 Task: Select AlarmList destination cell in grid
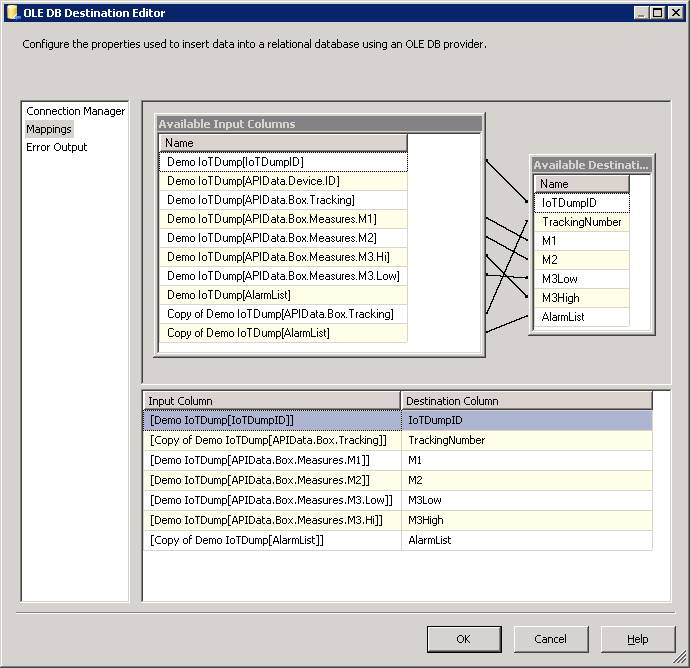click(x=527, y=540)
